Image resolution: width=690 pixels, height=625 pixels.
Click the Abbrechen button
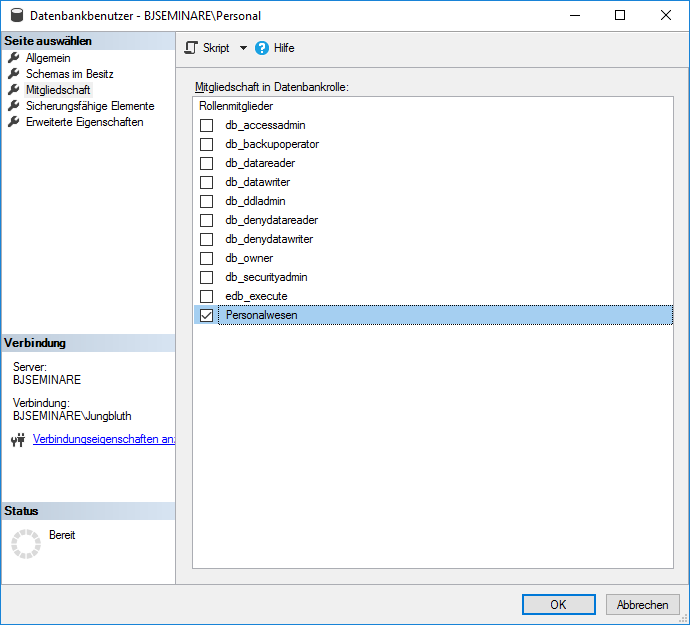(x=642, y=605)
